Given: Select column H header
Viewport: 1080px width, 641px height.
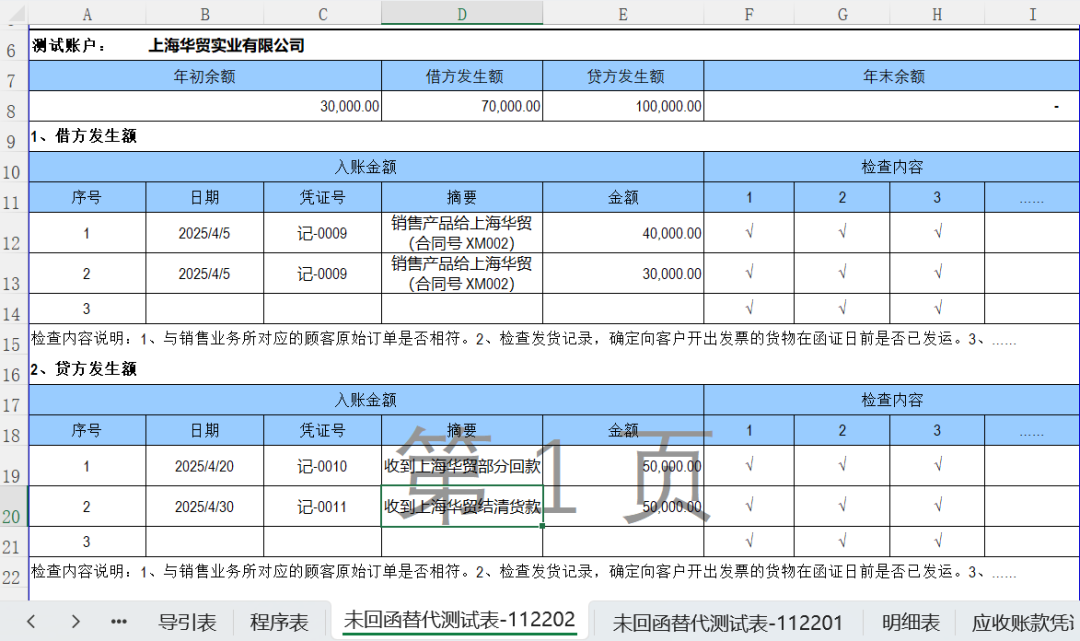Looking at the screenshot, I should (x=937, y=14).
